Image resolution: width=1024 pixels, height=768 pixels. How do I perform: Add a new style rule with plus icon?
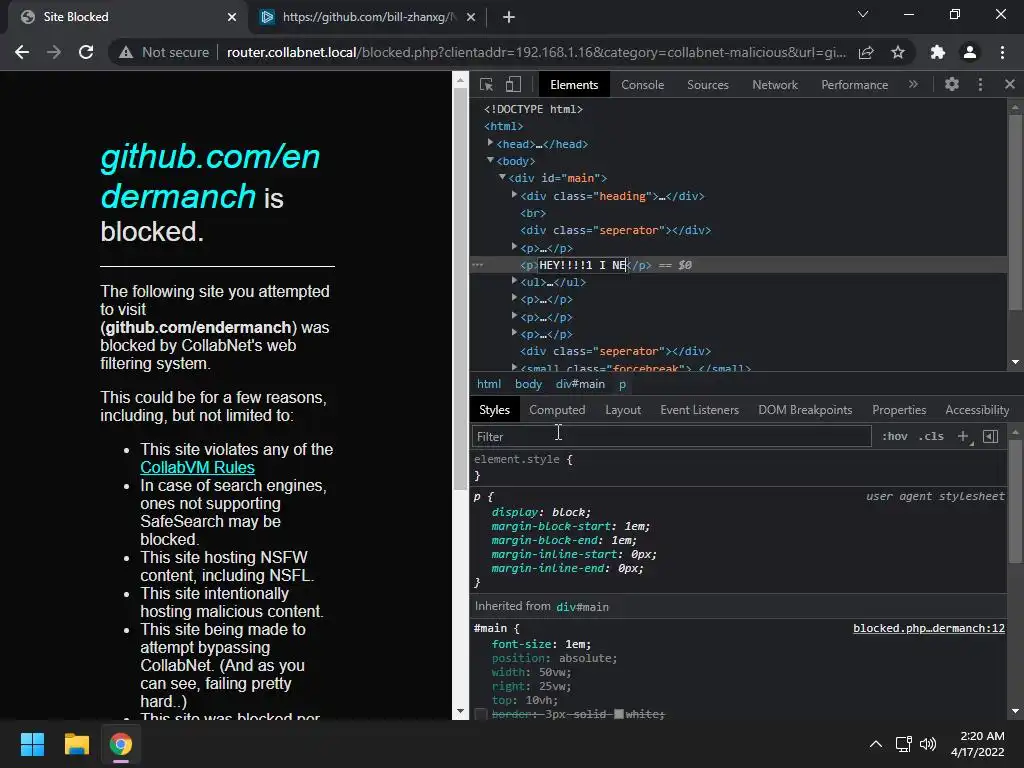pyautogui.click(x=963, y=436)
